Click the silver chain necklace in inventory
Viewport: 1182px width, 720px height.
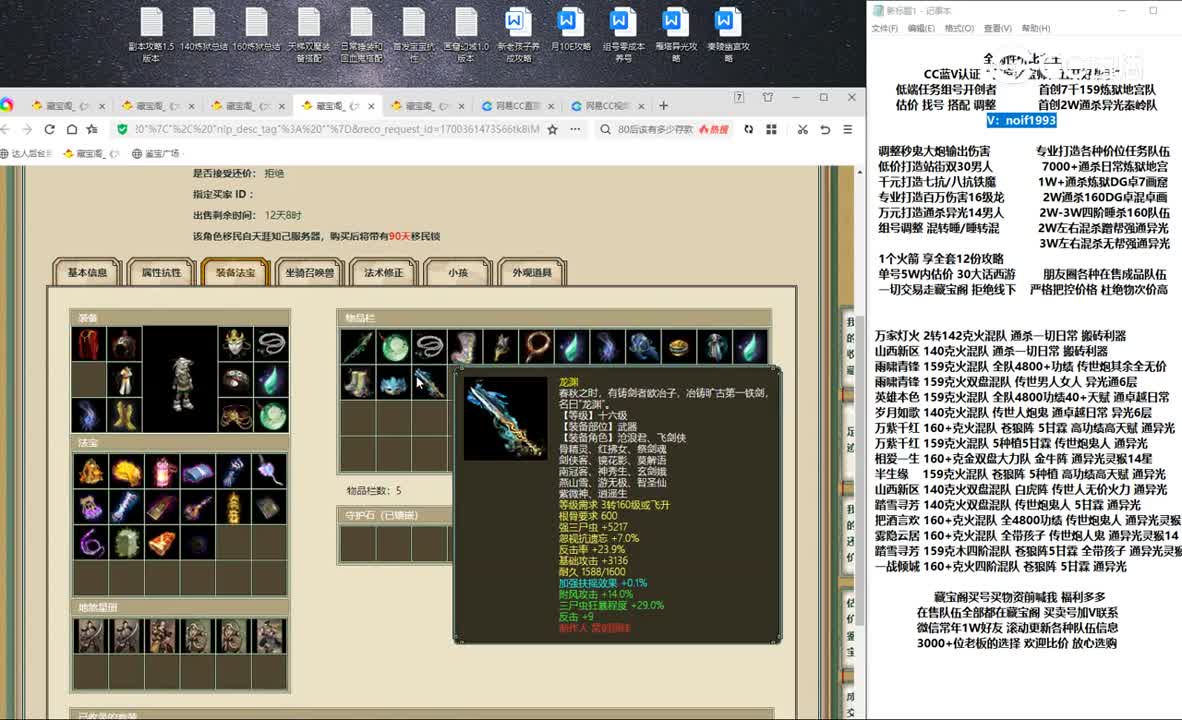point(429,347)
